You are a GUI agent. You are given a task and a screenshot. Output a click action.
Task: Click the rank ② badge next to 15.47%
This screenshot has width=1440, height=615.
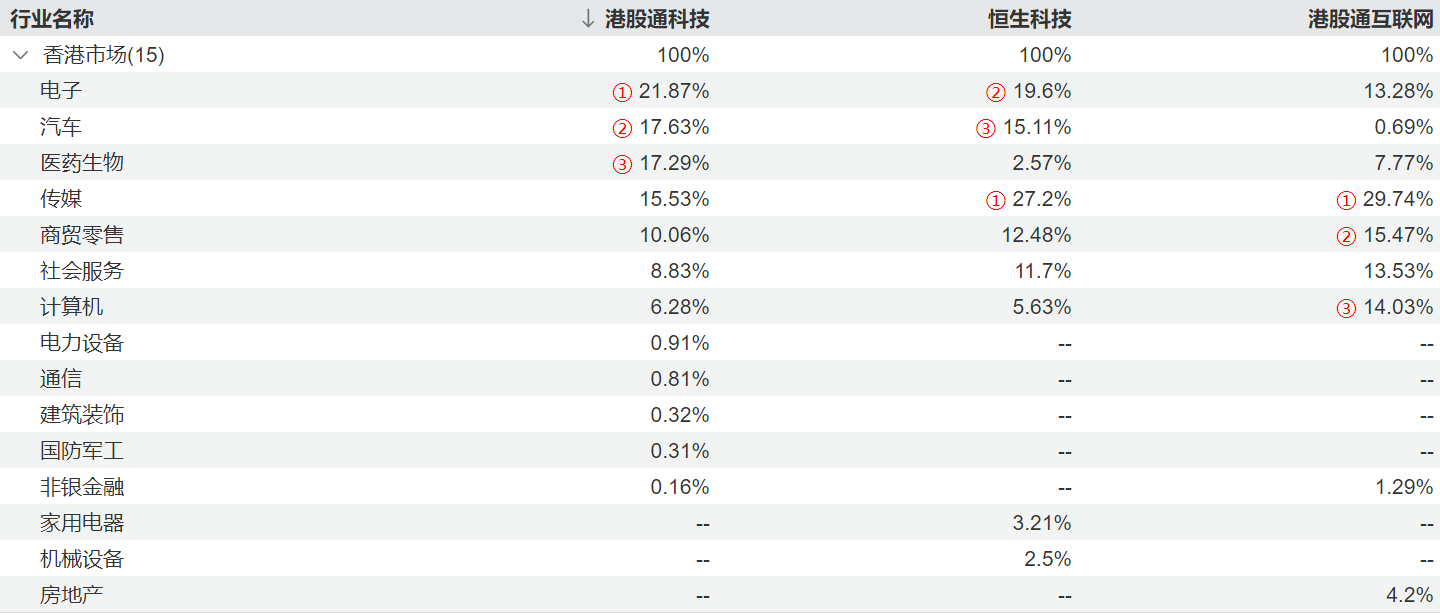coord(1346,236)
